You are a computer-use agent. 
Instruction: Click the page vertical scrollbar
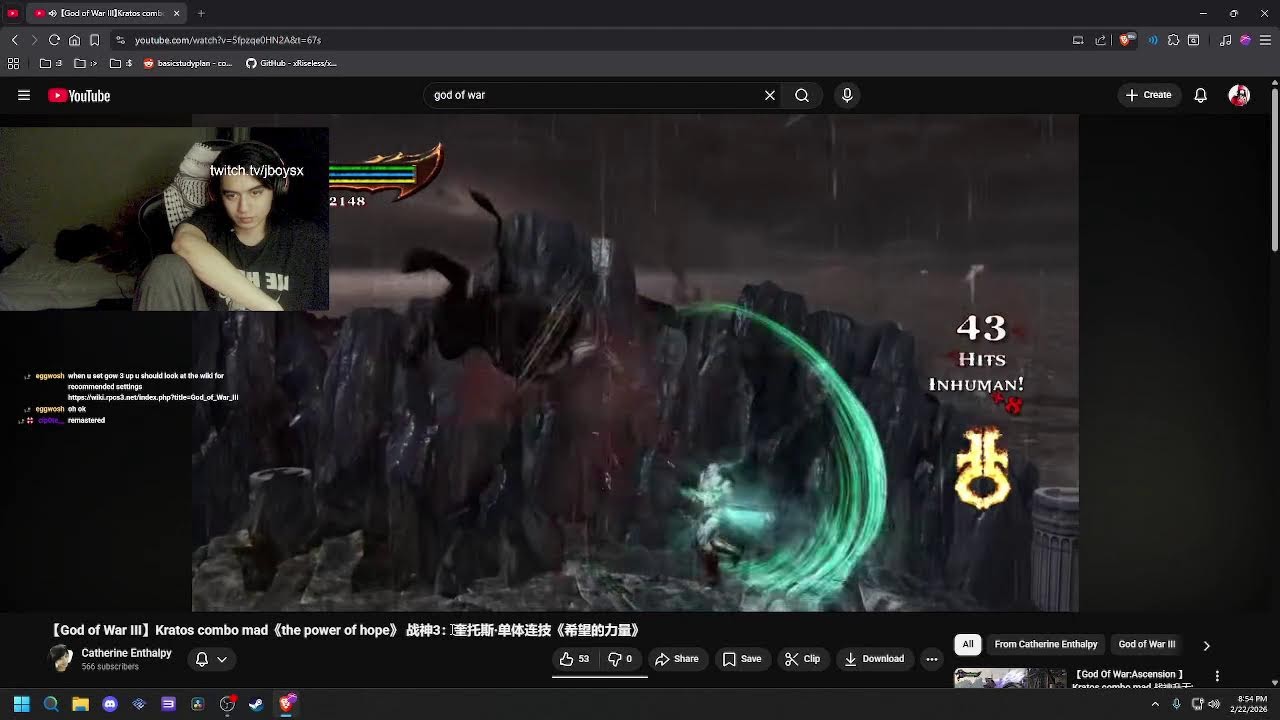[1274, 170]
